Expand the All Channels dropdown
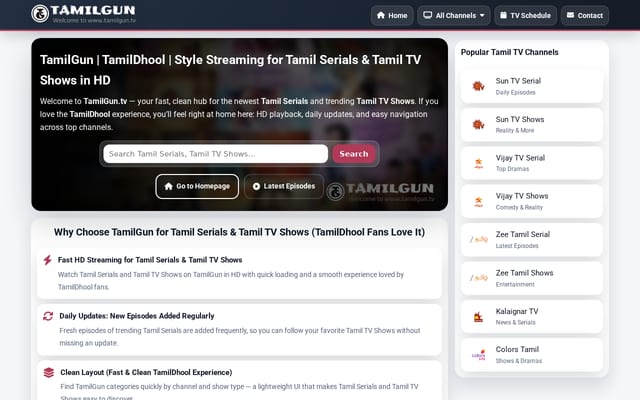 point(453,16)
